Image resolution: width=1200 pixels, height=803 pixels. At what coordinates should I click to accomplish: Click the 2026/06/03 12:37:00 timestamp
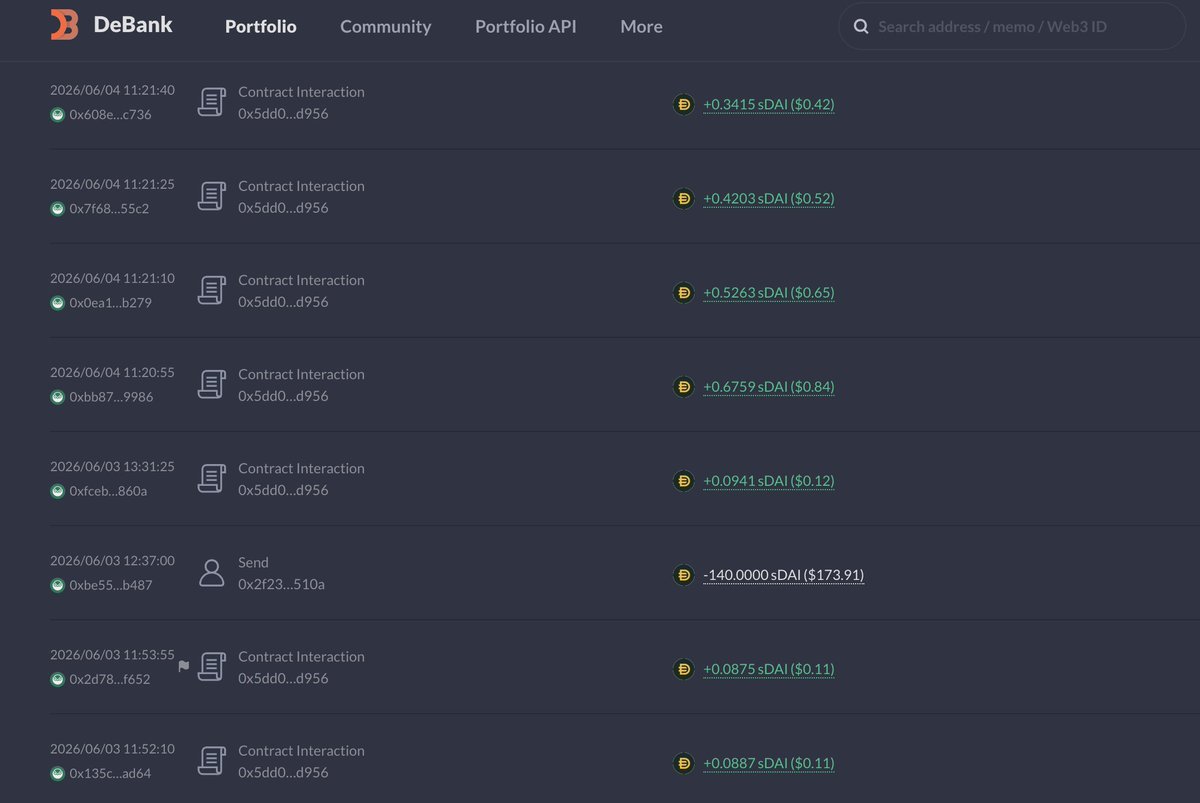[x=112, y=560]
